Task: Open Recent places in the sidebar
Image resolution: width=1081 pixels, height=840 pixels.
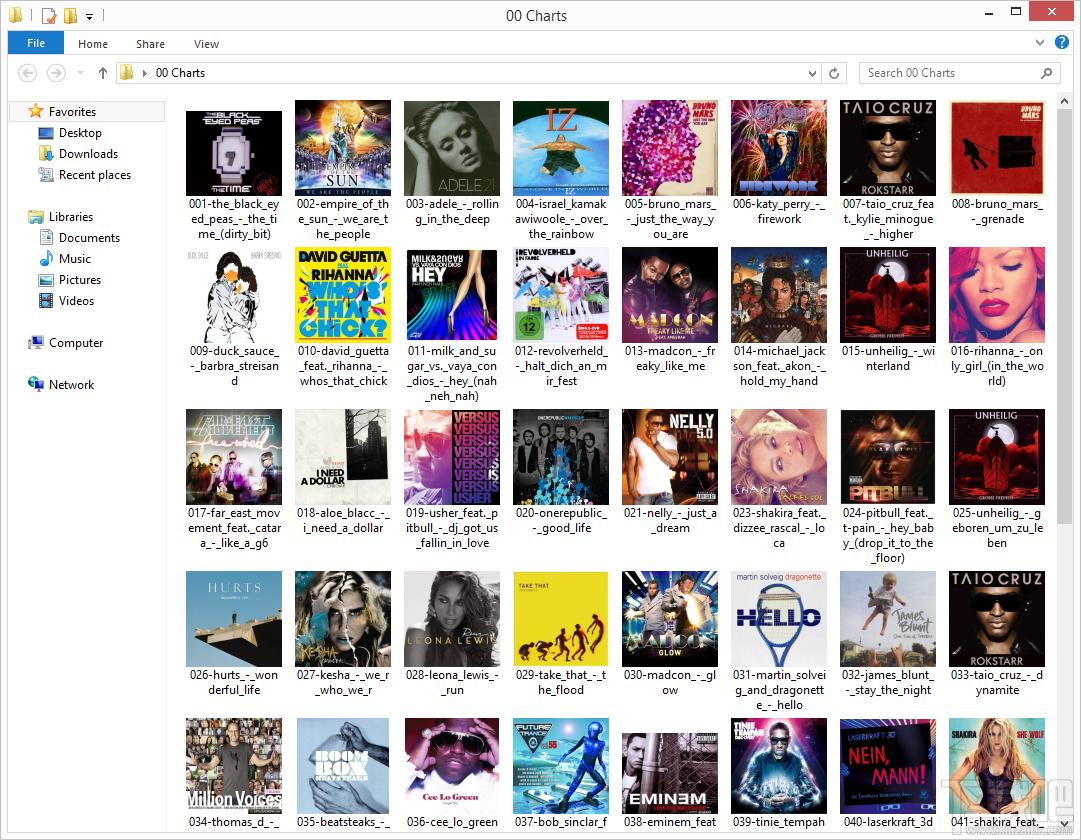Action: point(94,175)
